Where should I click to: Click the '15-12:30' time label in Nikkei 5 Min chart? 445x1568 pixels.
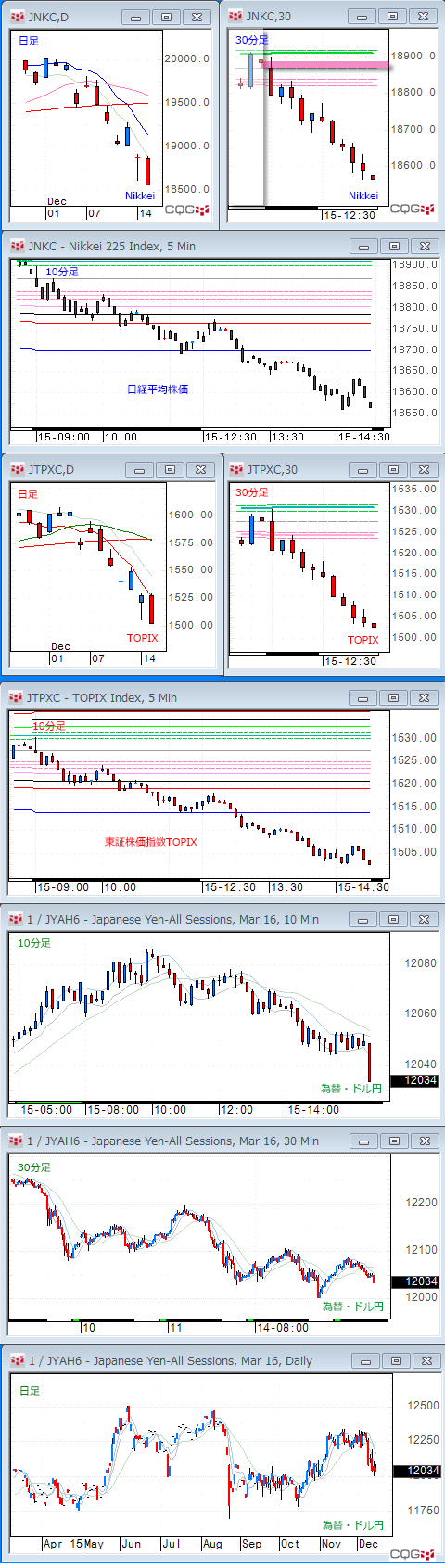pyautogui.click(x=230, y=437)
